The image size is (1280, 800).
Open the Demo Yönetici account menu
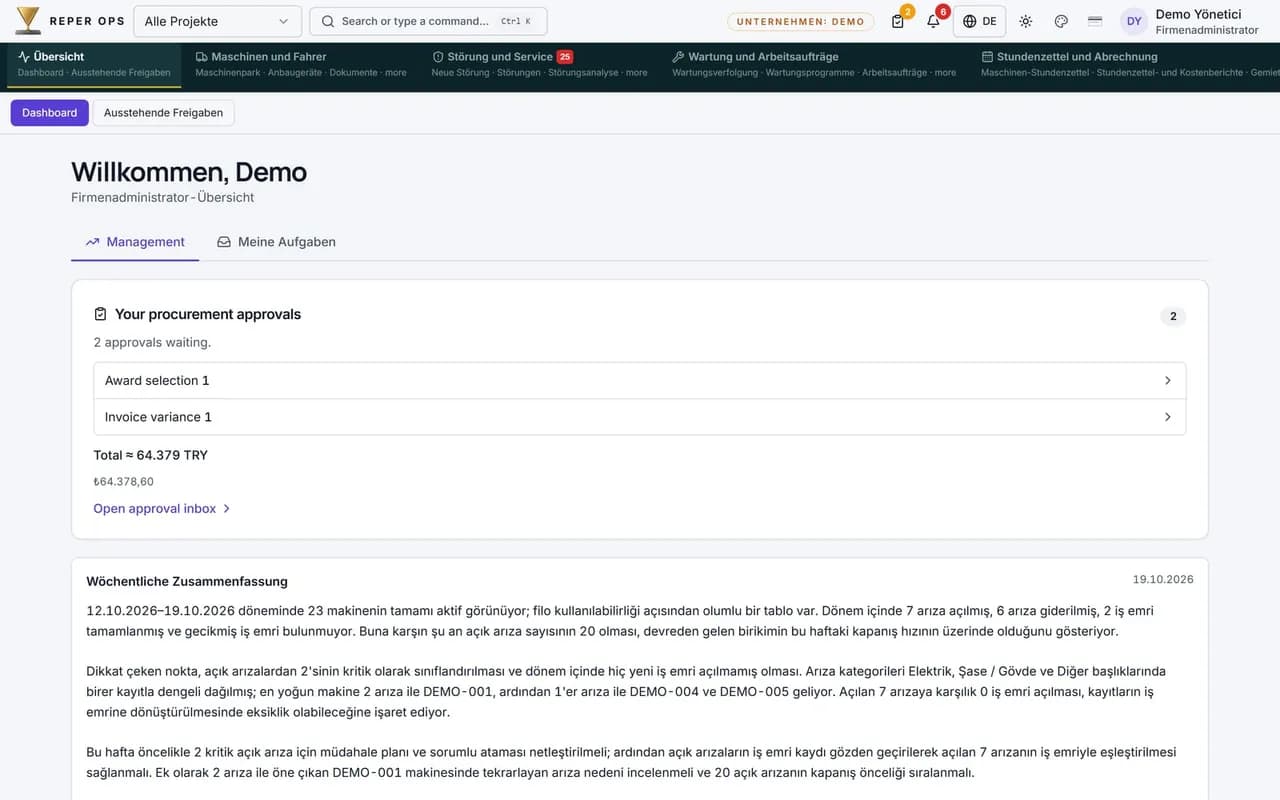(1190, 21)
